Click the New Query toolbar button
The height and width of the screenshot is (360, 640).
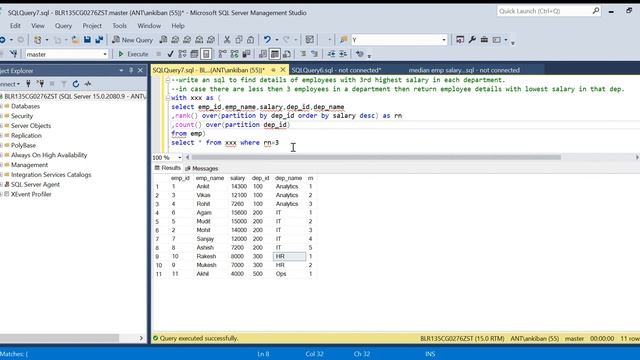click(x=133, y=40)
